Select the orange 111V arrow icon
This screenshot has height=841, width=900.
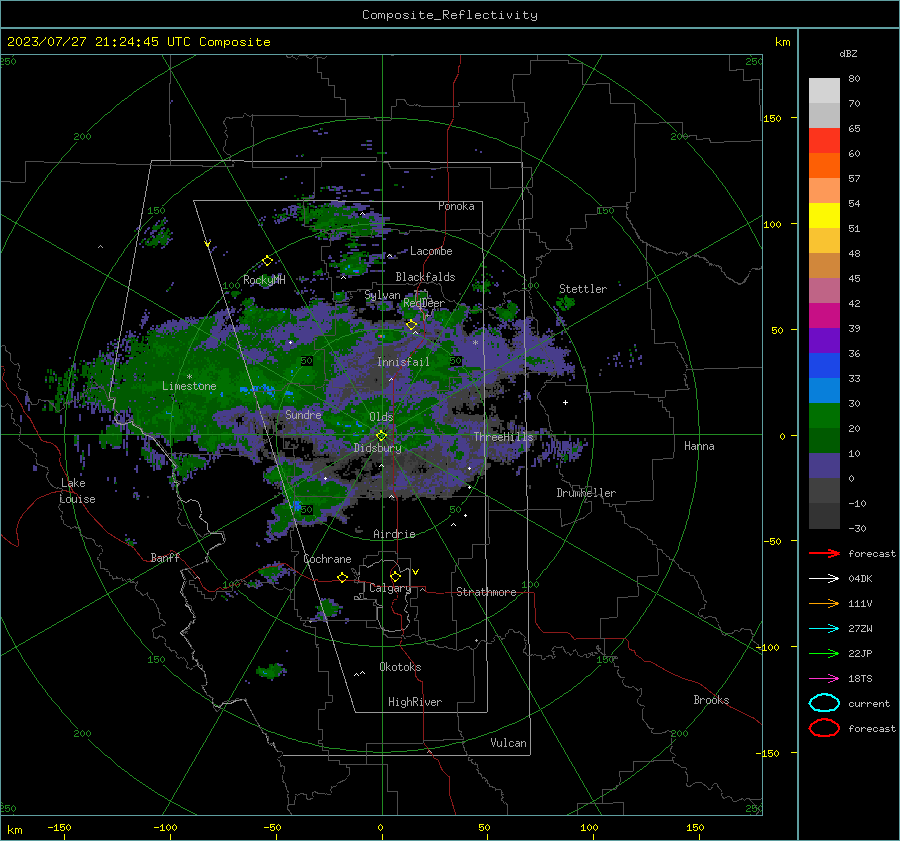824,603
